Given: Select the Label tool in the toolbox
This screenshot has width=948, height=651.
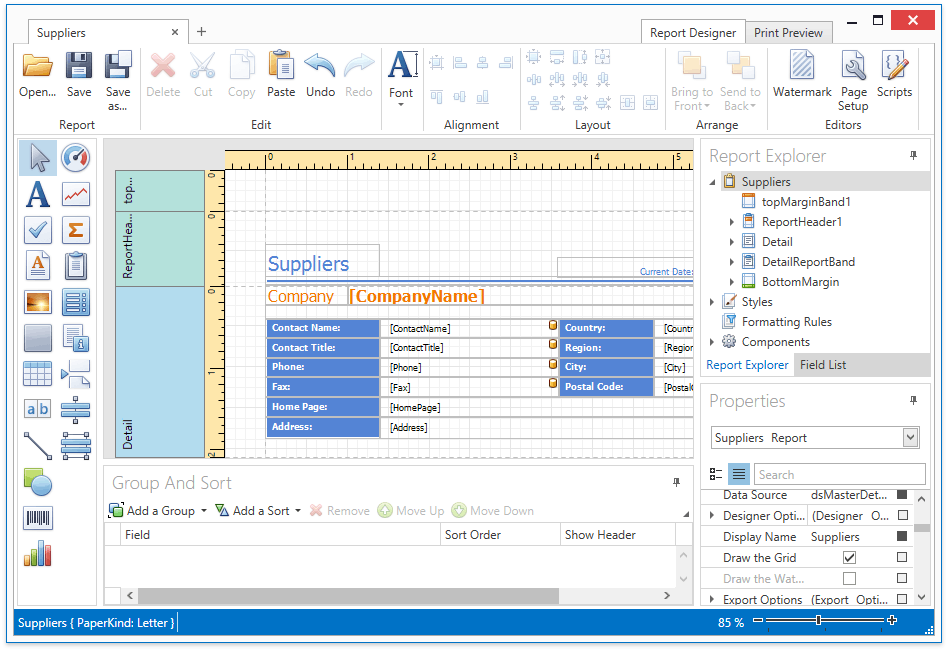Looking at the screenshot, I should click(x=37, y=194).
